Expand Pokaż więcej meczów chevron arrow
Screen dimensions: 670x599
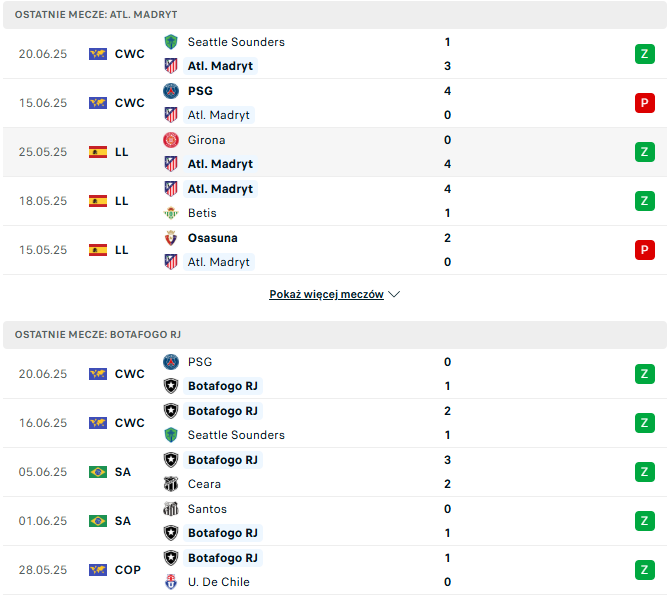(x=394, y=294)
